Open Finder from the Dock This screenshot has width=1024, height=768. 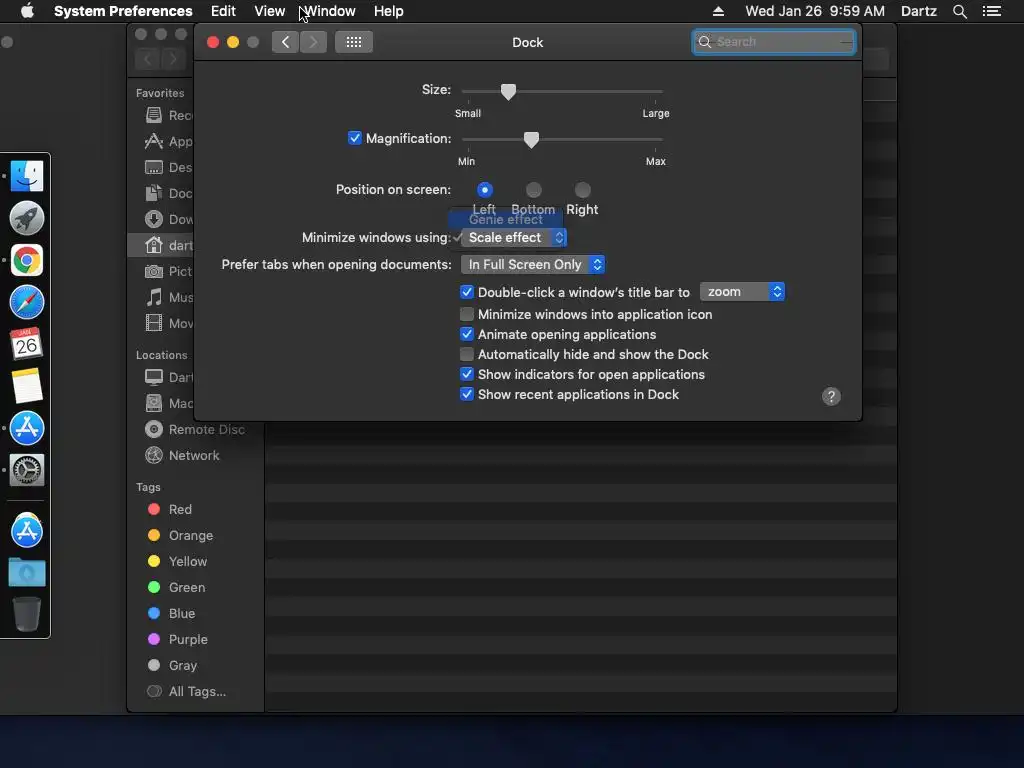(x=27, y=176)
